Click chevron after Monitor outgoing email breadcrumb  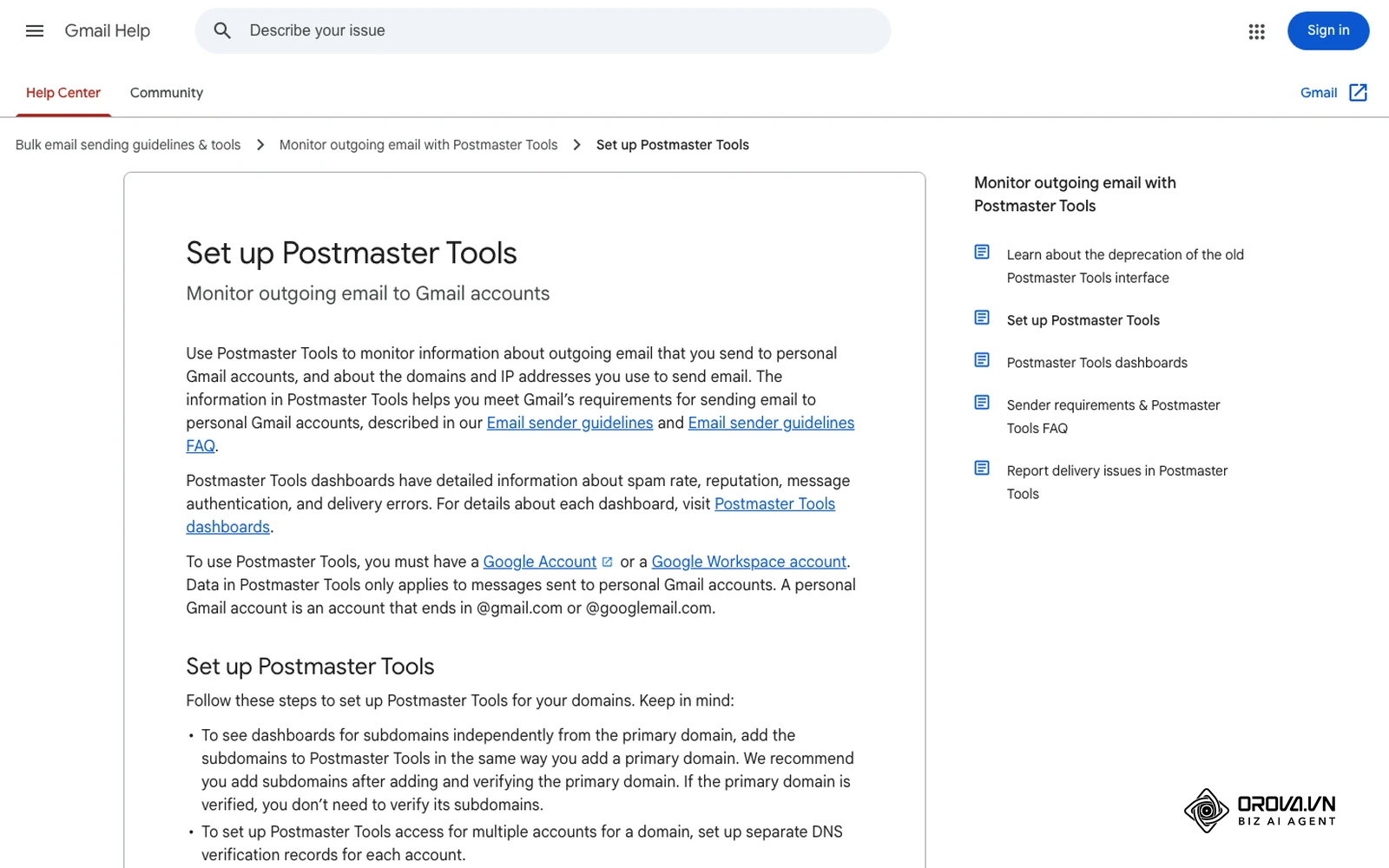(577, 145)
